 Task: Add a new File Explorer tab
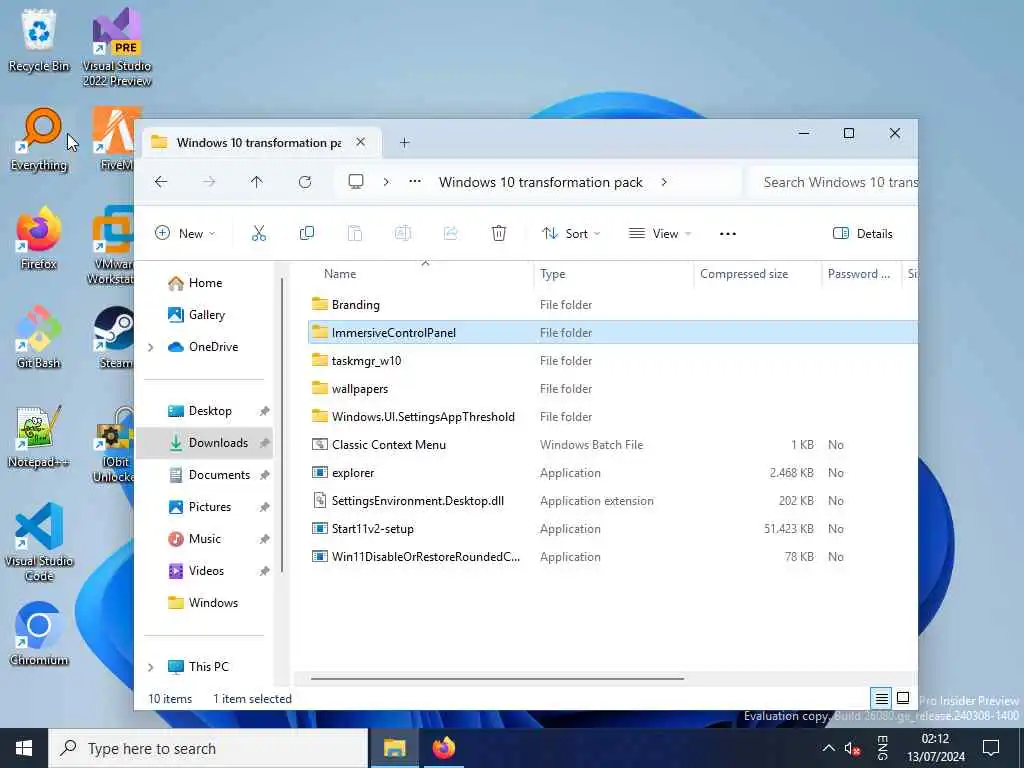[x=404, y=142]
